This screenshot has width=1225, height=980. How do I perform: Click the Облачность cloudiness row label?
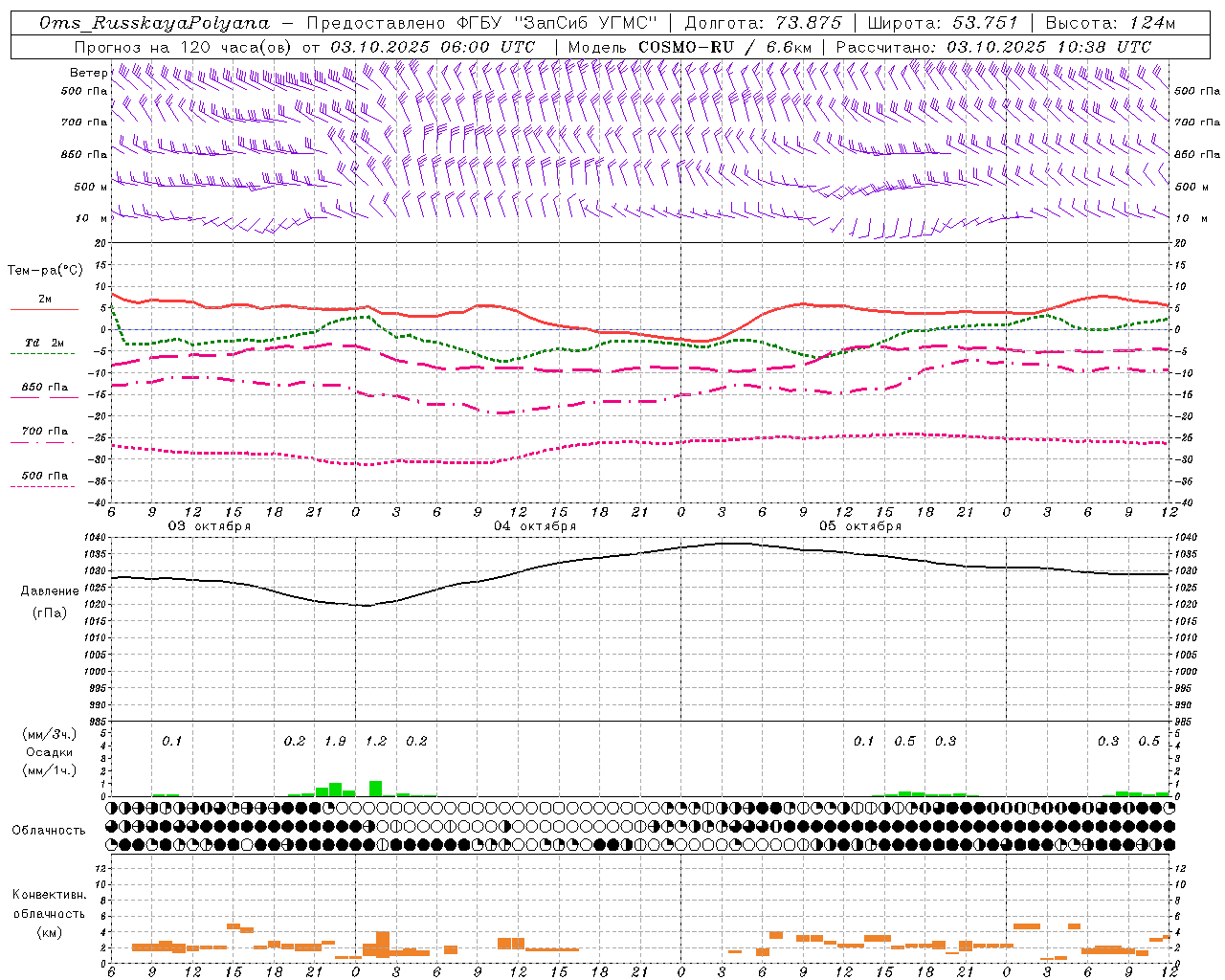[49, 831]
